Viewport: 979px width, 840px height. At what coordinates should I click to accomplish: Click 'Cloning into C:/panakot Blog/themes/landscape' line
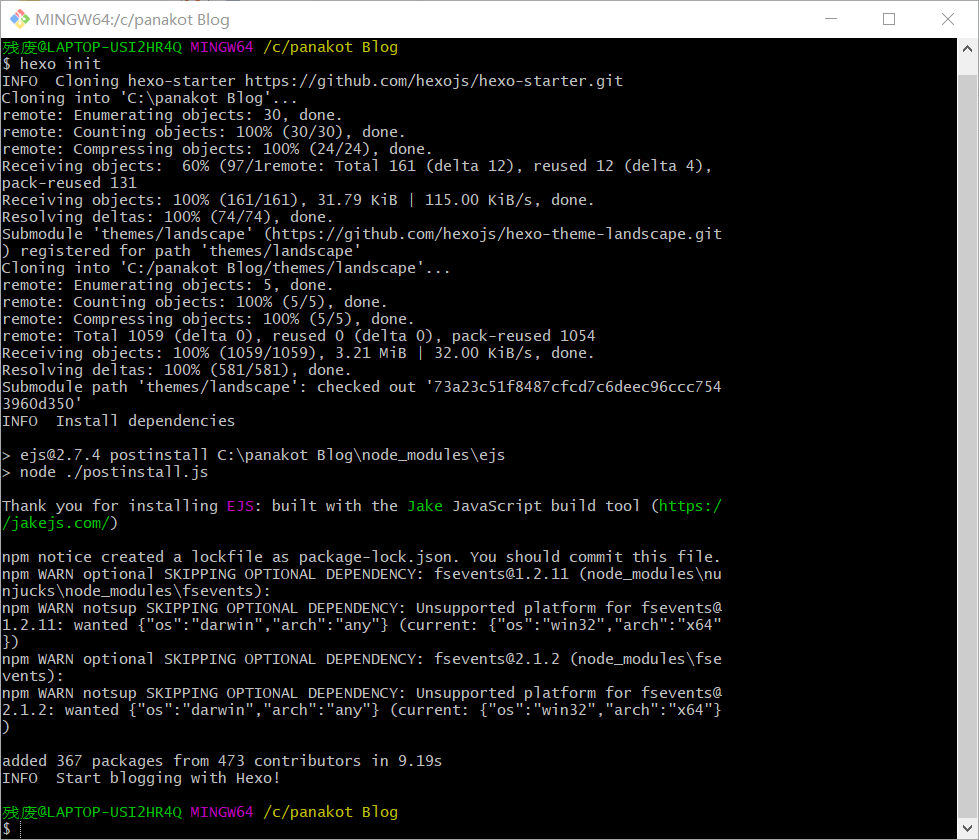[x=226, y=268]
